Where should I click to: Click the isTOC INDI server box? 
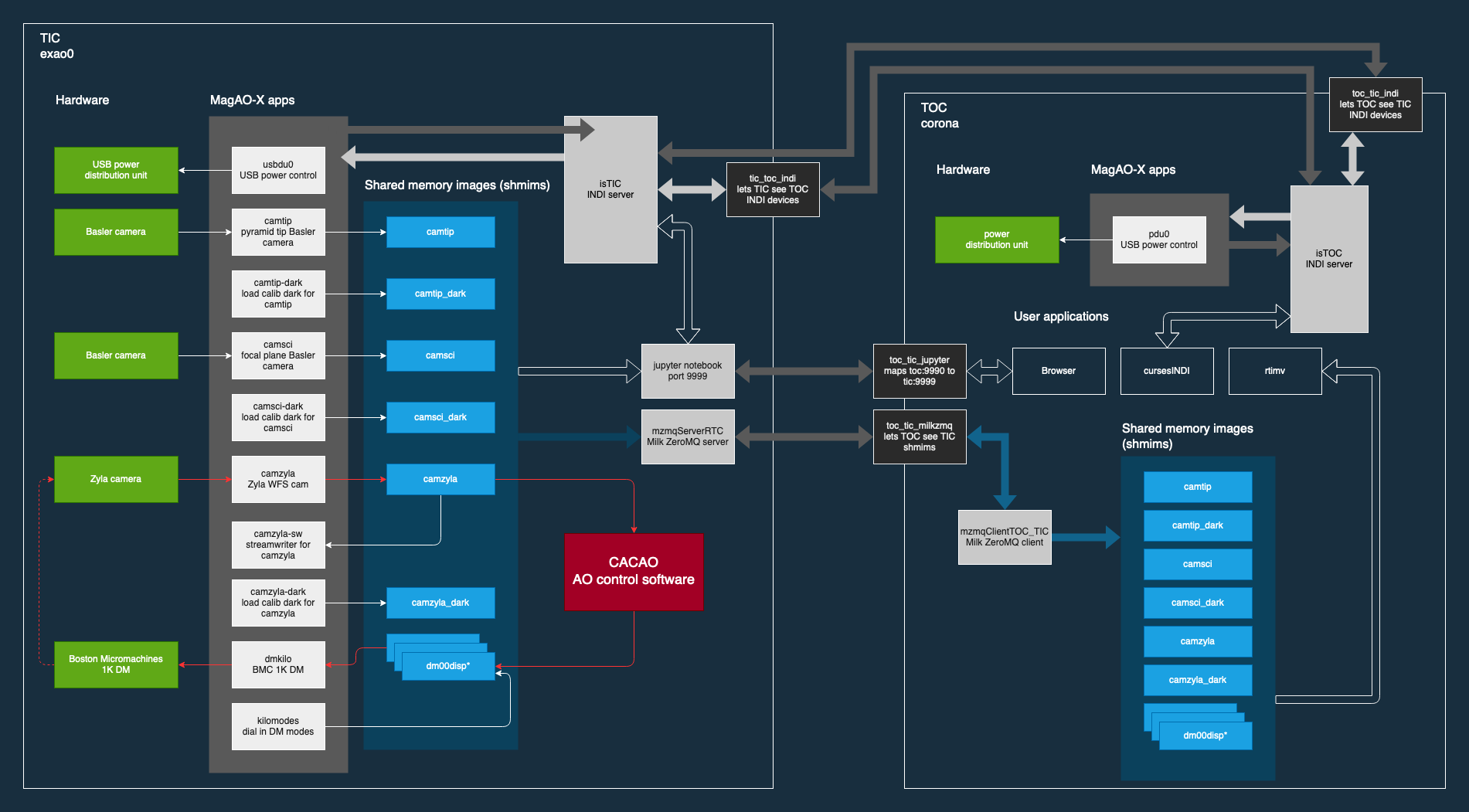click(x=1329, y=259)
